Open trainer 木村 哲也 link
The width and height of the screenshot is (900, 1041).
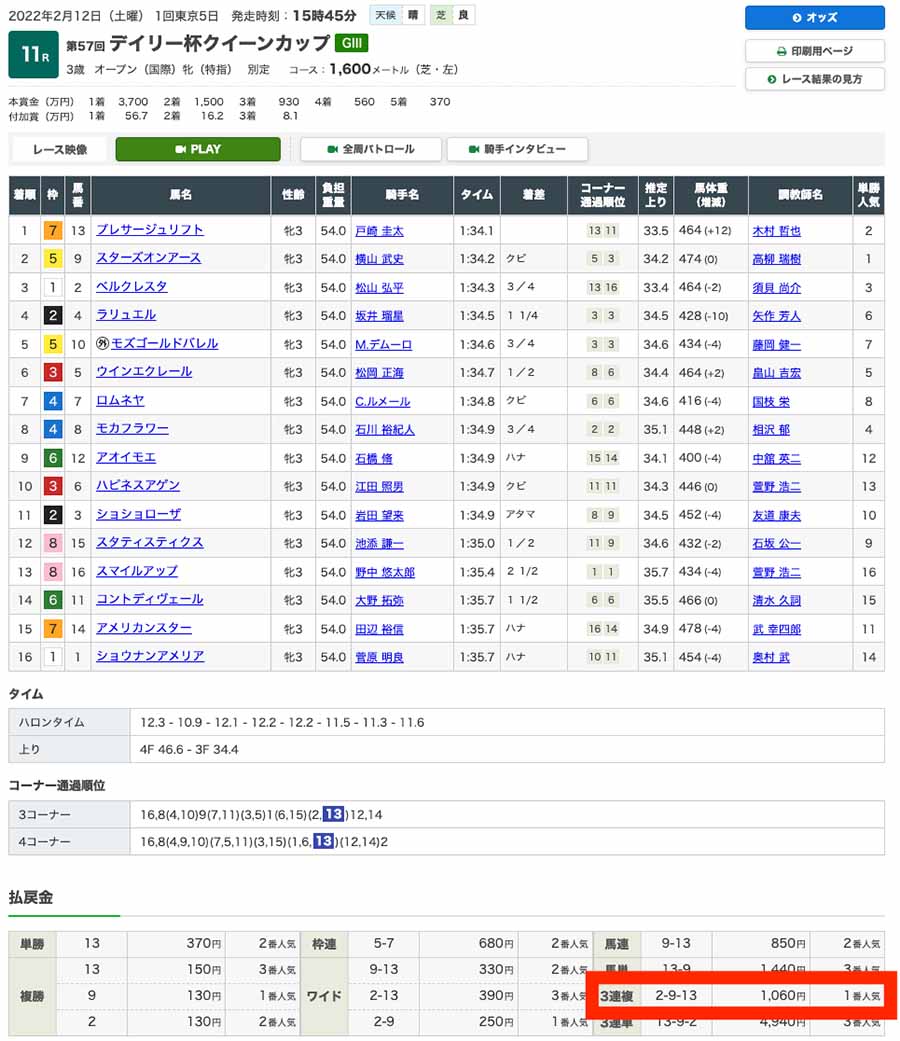point(777,231)
